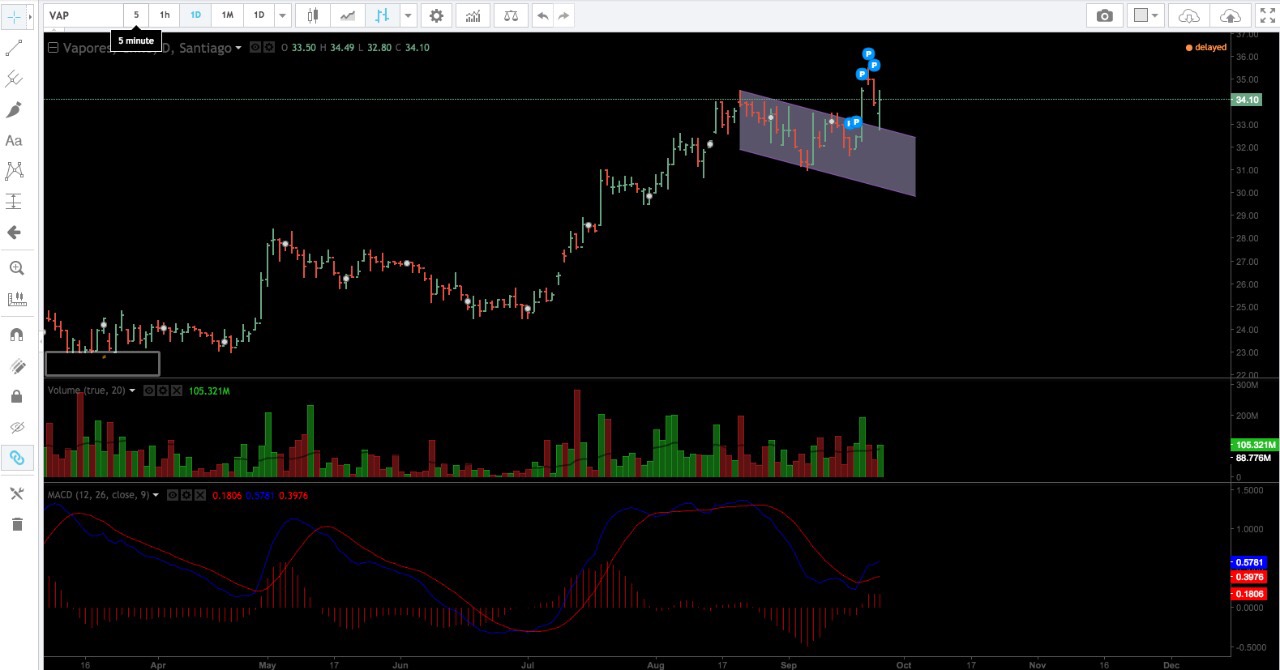Open the Santiago symbol title dropdown
Image resolution: width=1280 pixels, height=670 pixels.
(x=238, y=48)
